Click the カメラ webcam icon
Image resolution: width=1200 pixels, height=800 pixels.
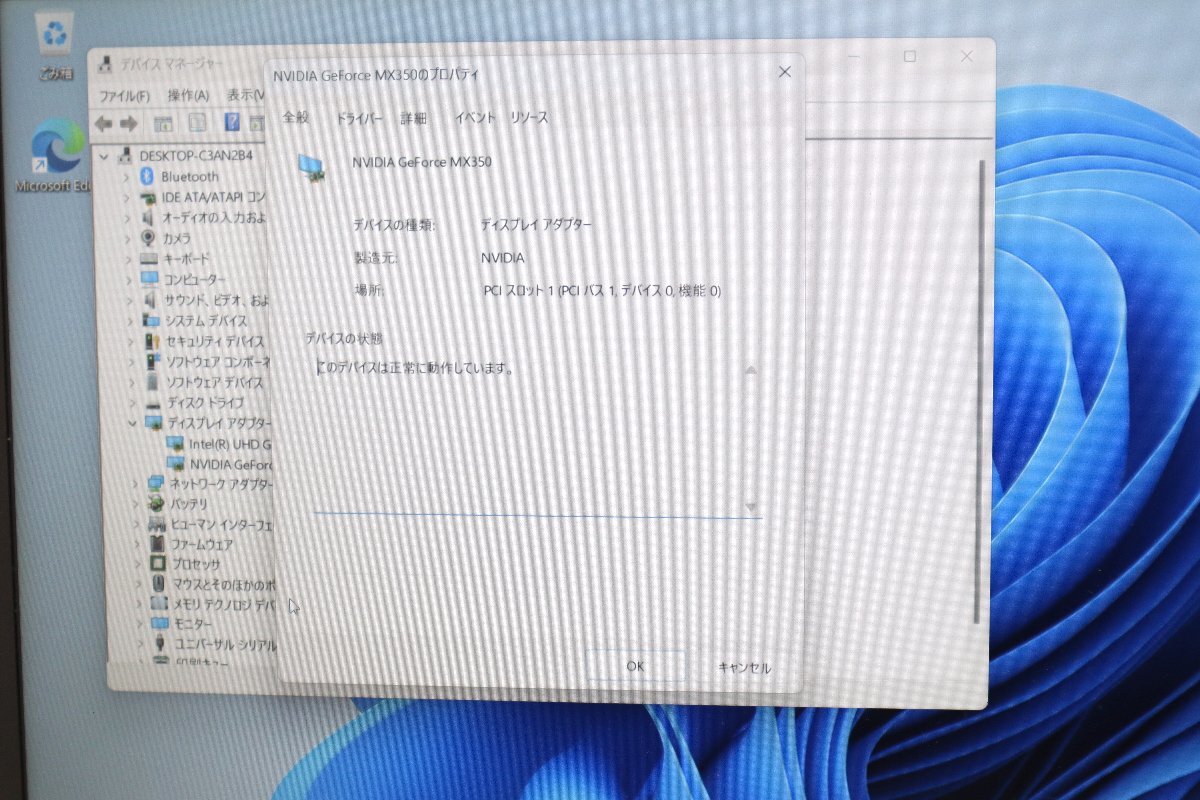point(148,238)
